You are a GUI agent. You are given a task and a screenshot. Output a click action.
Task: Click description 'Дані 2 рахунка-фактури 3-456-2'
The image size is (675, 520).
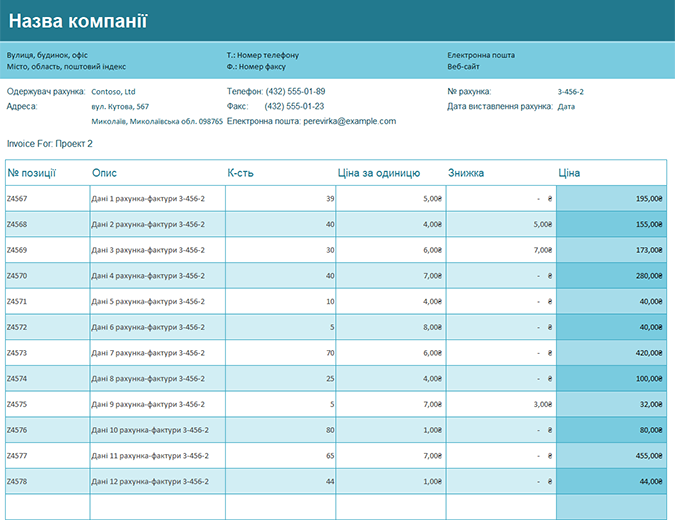(x=148, y=224)
